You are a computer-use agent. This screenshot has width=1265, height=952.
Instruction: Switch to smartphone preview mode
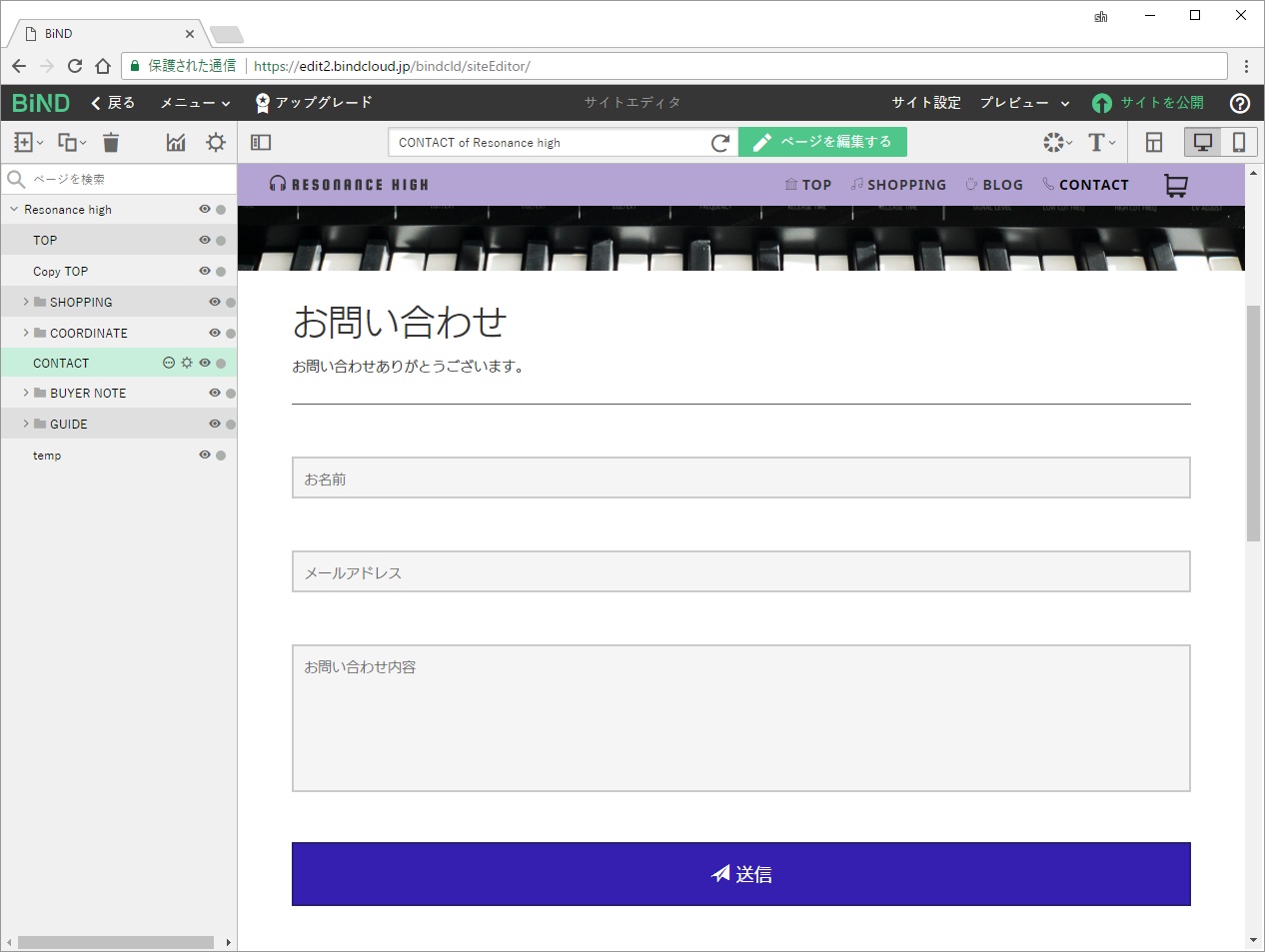tap(1239, 142)
